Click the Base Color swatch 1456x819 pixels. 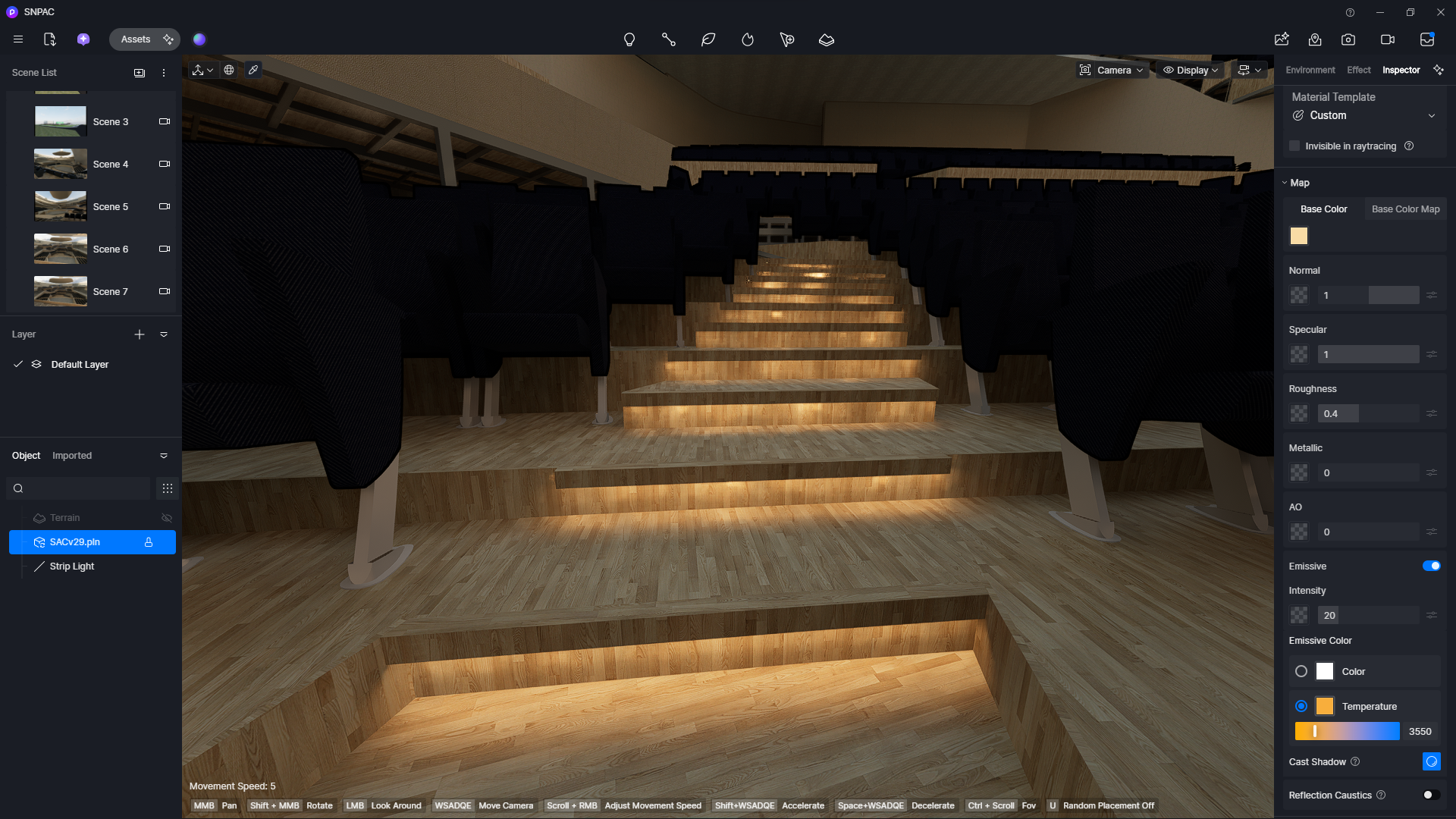click(x=1299, y=236)
